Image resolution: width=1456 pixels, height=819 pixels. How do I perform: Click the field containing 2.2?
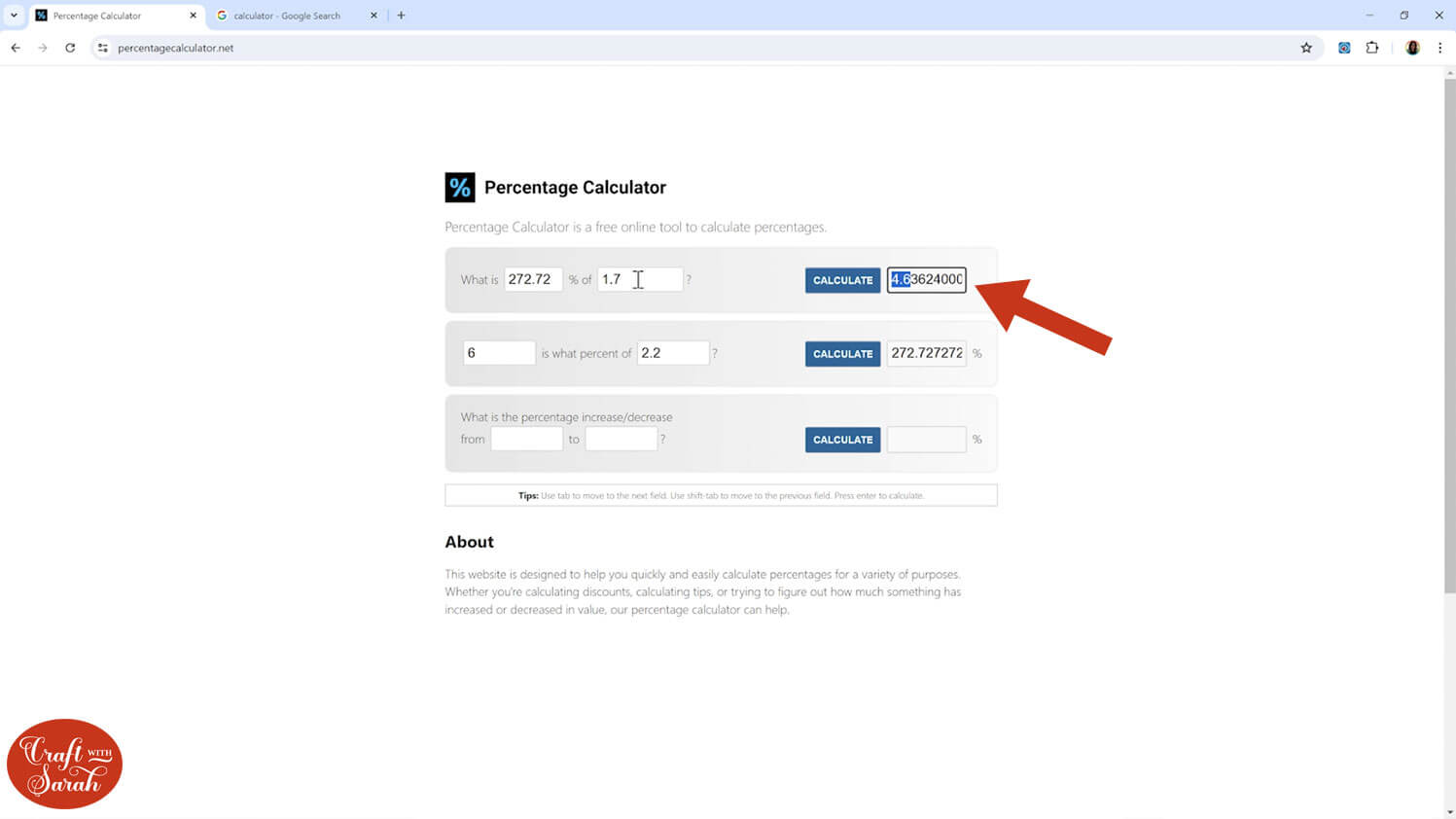(673, 353)
